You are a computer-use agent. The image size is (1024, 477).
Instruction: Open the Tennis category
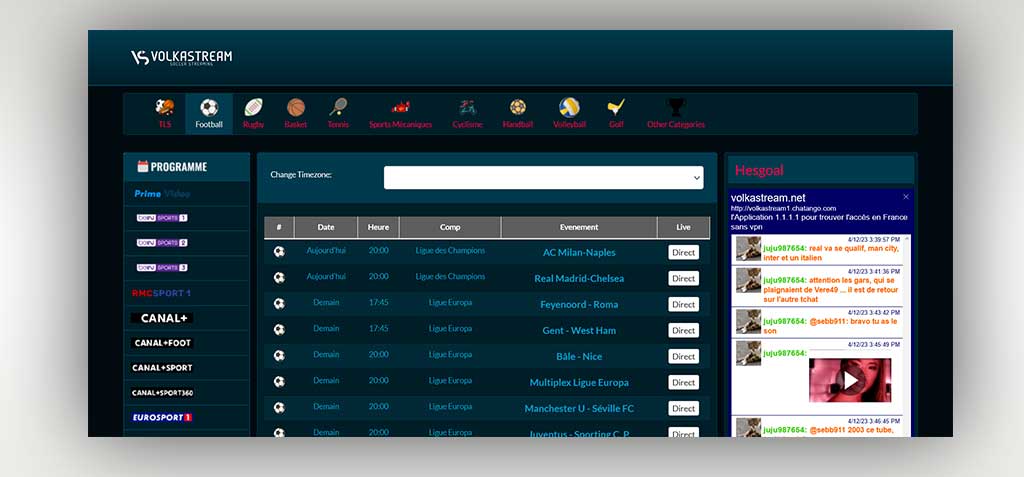coord(338,113)
